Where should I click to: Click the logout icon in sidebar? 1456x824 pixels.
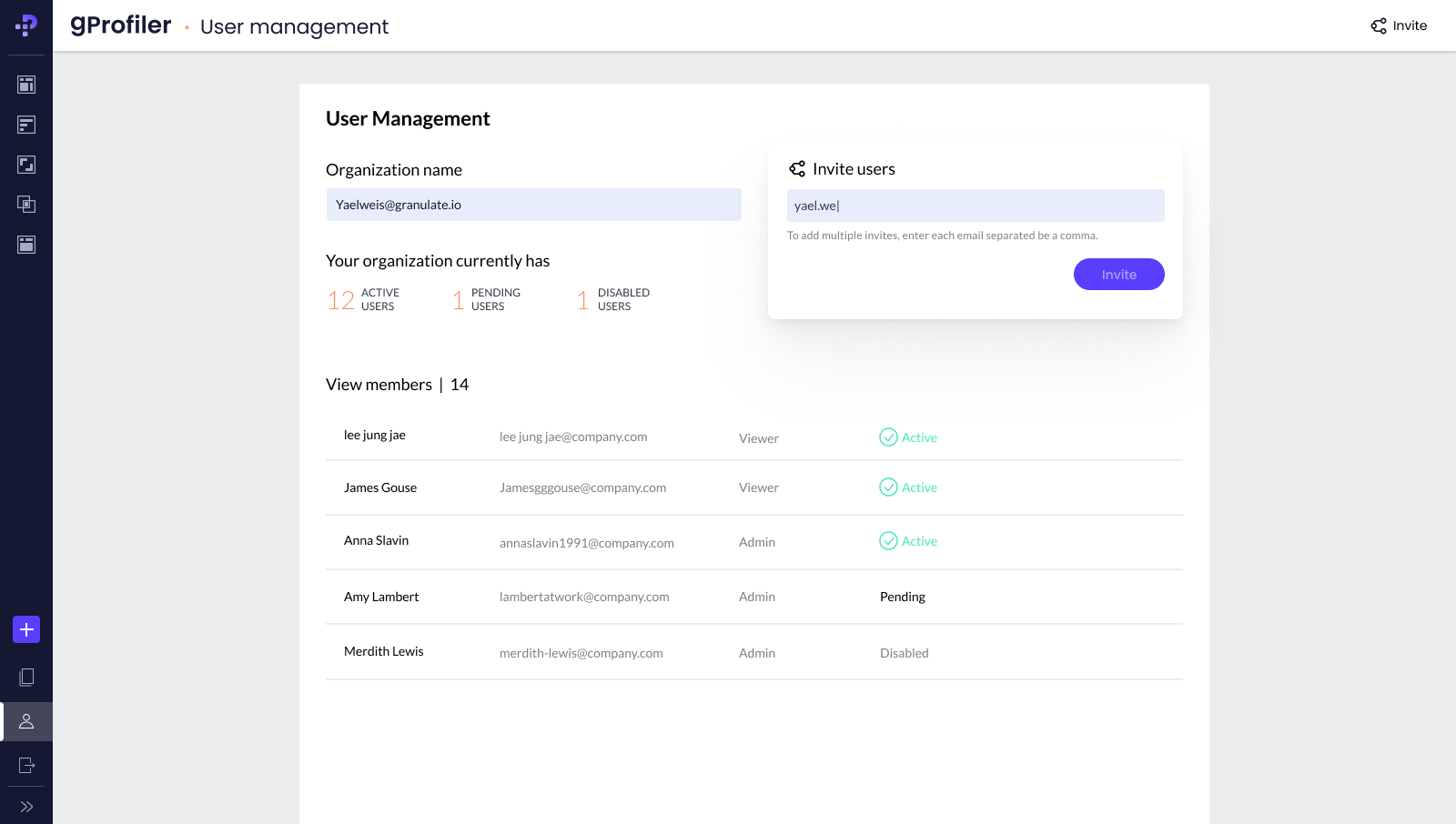click(26, 765)
